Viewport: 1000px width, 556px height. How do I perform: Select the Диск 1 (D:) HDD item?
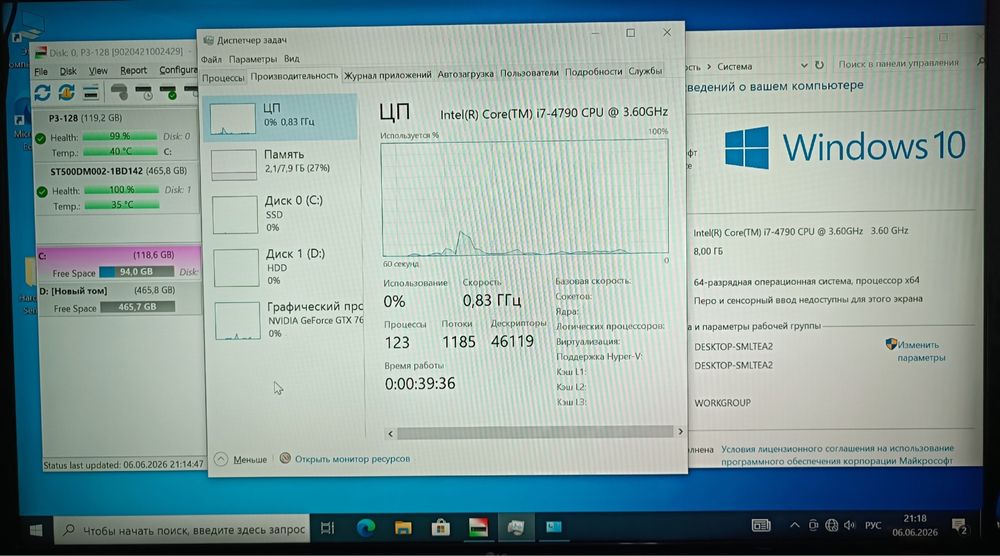(x=284, y=267)
